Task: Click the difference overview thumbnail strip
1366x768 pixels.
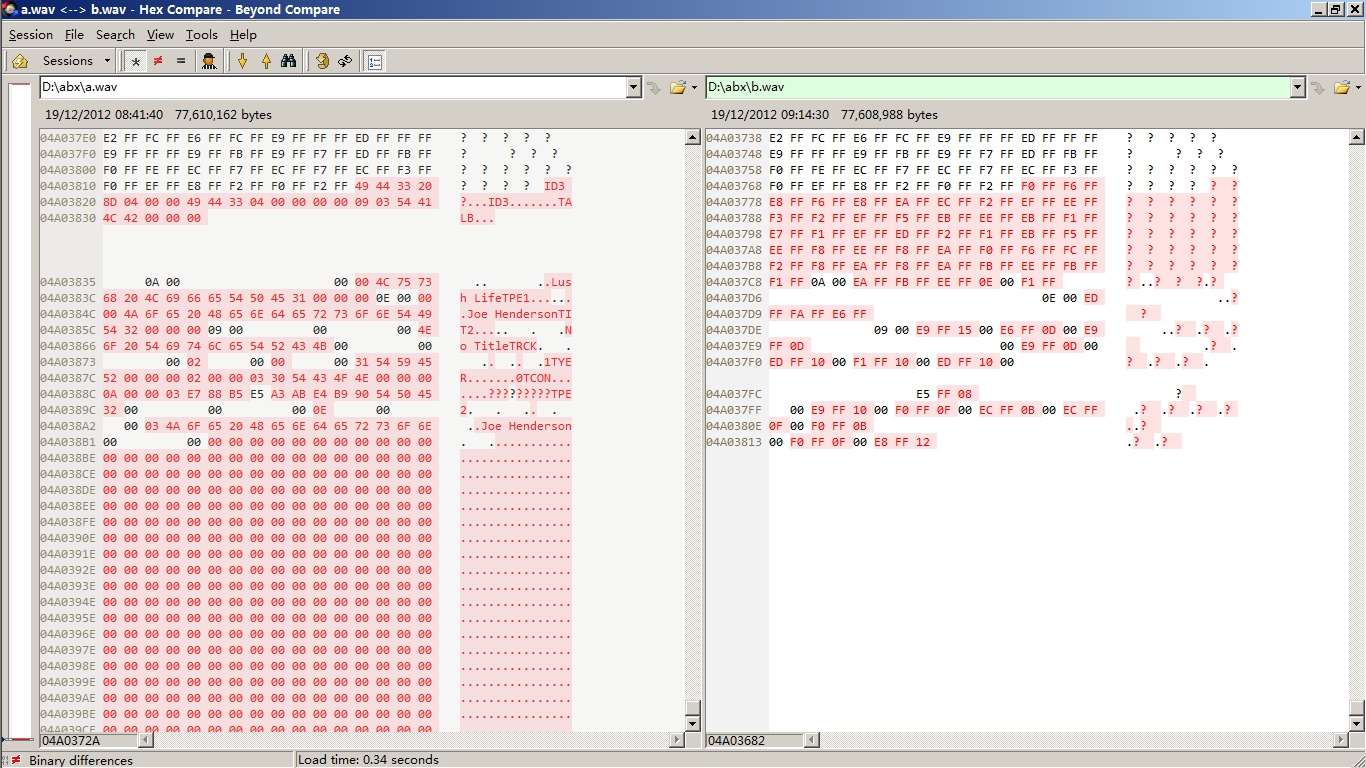Action: tap(19, 413)
